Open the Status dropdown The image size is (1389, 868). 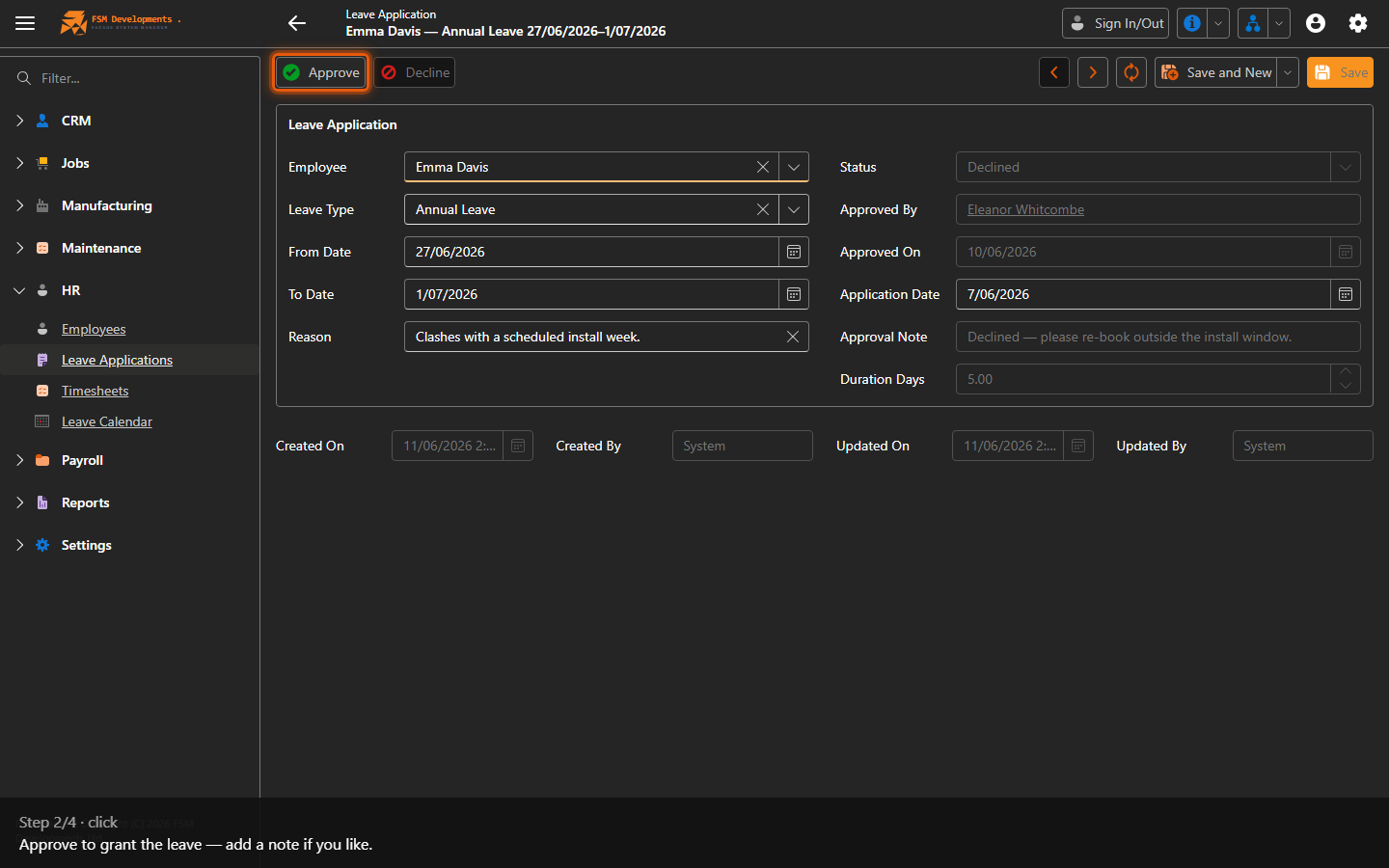[1346, 167]
